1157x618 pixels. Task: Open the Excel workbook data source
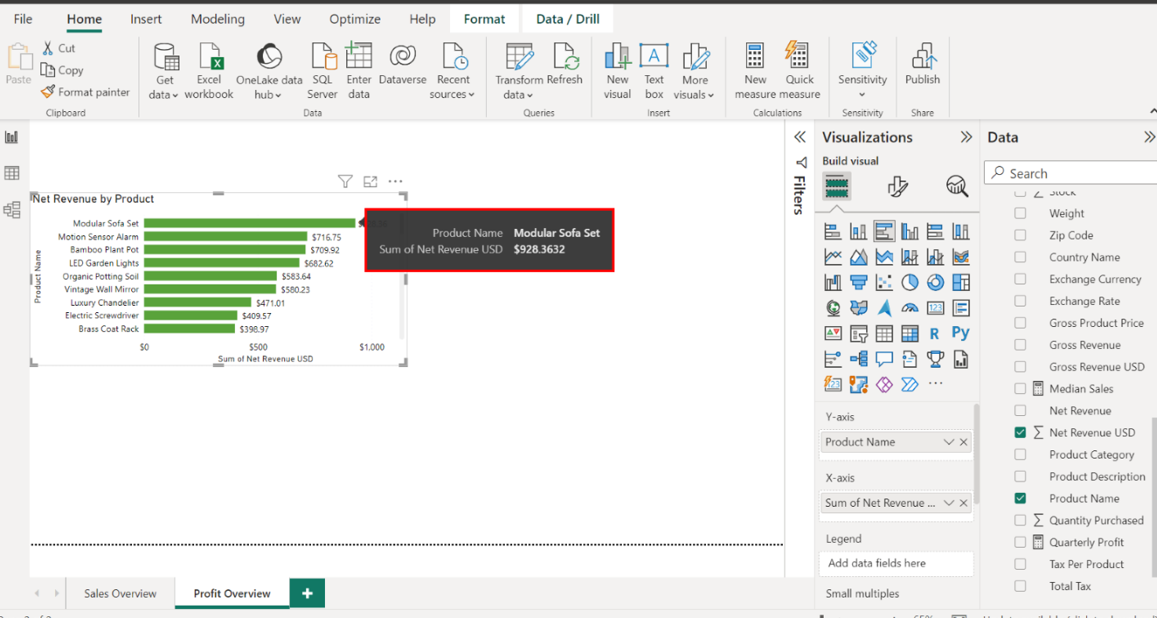pos(209,60)
